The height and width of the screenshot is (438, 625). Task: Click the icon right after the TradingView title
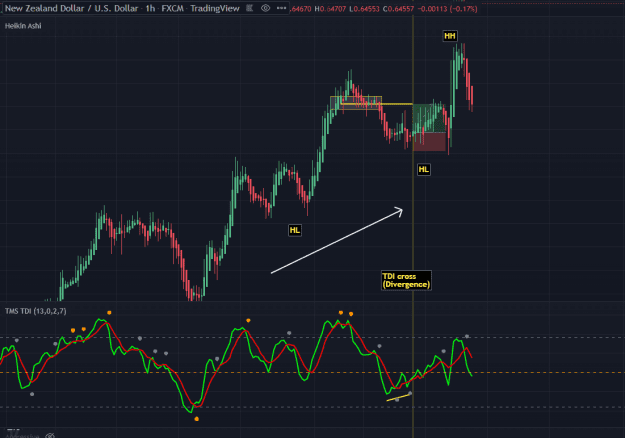point(250,8)
